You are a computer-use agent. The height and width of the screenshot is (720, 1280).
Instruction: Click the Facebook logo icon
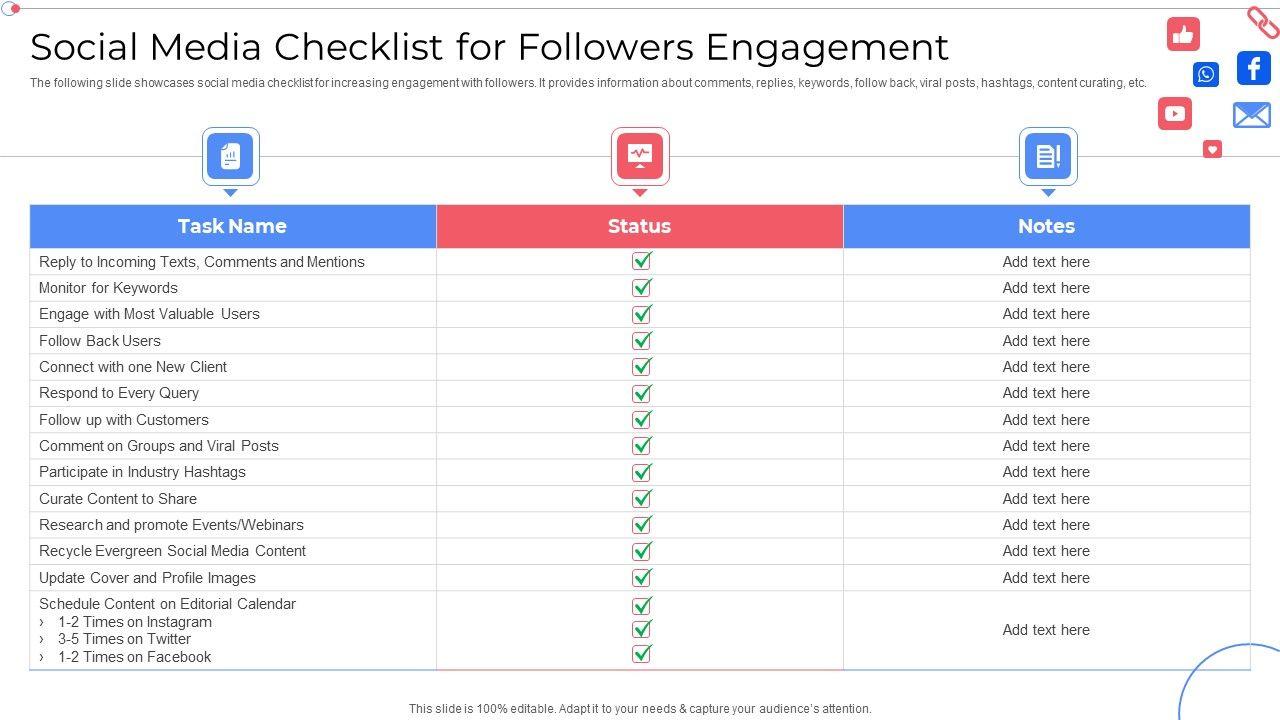coord(1254,68)
